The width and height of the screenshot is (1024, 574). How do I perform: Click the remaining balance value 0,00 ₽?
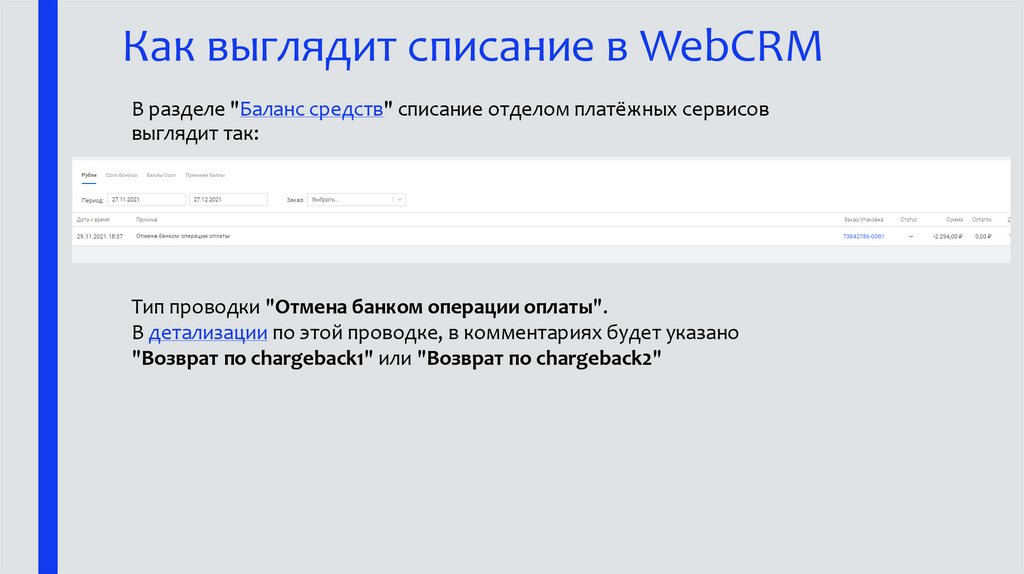point(984,236)
